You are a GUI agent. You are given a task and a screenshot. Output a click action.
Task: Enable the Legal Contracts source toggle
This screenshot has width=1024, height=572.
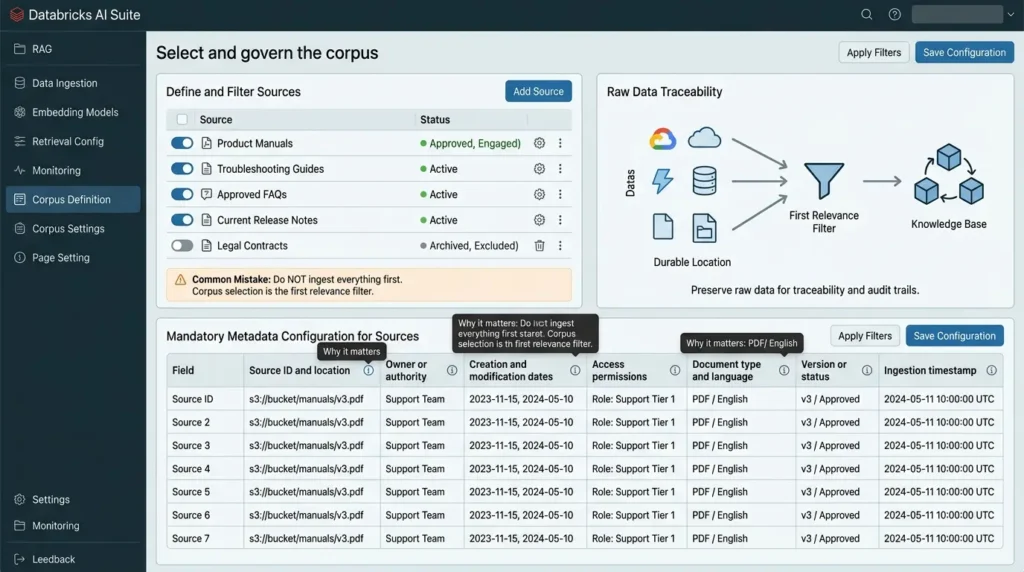click(182, 246)
